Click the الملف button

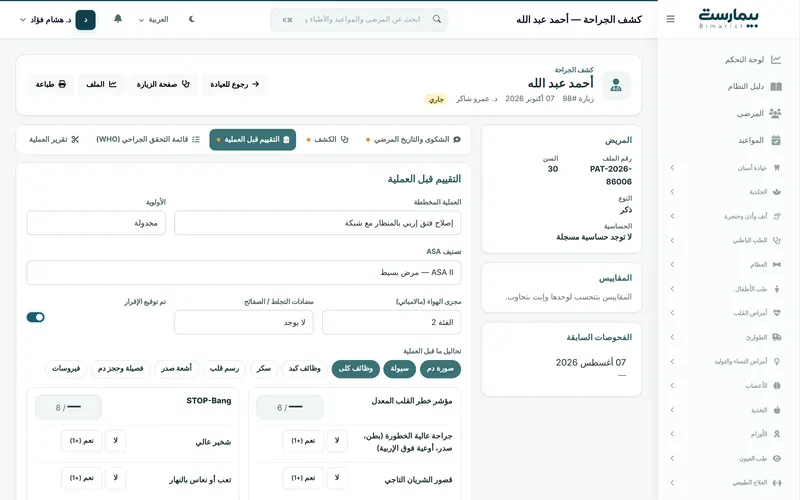click(101, 84)
